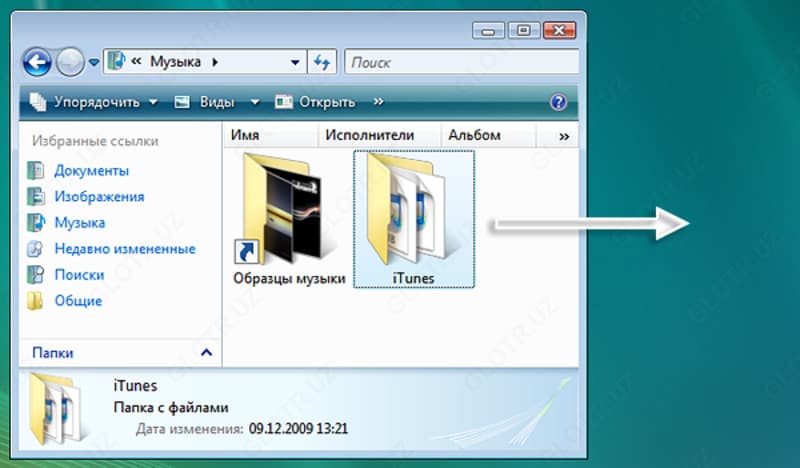This screenshot has width=800, height=468.
Task: Minimize the Explorer window
Action: coord(488,31)
